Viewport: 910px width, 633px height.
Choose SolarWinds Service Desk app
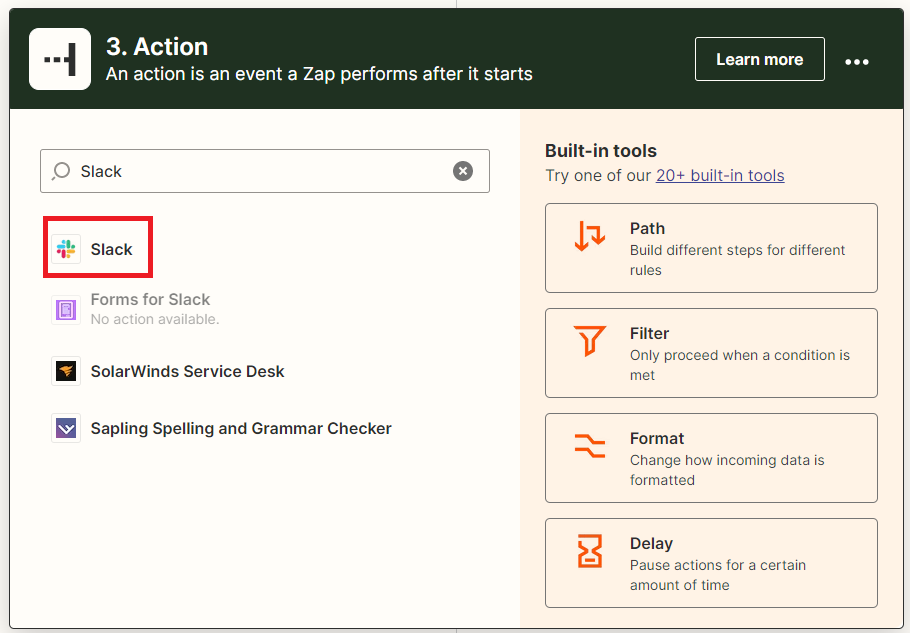[x=168, y=371]
